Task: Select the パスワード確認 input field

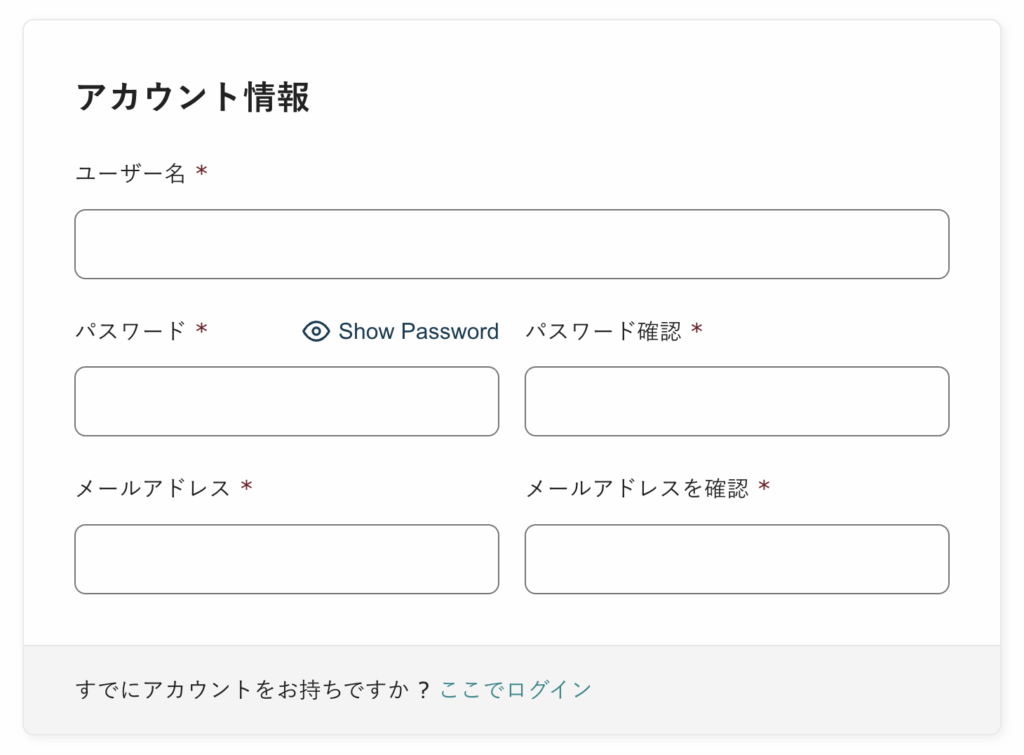Action: (736, 401)
